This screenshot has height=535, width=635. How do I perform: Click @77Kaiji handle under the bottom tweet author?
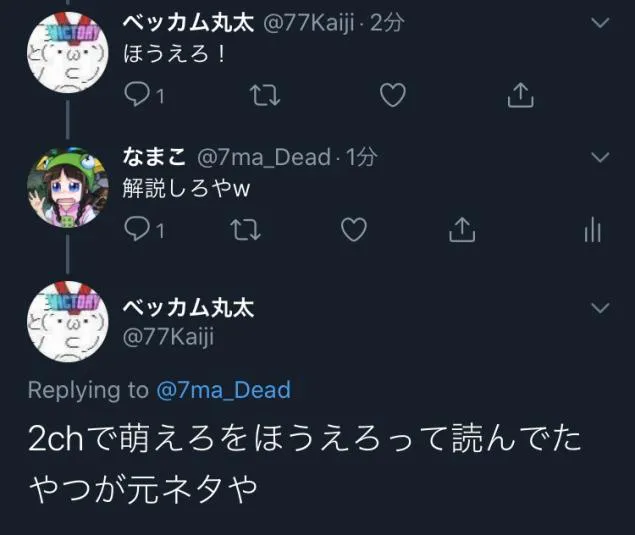(x=168, y=337)
